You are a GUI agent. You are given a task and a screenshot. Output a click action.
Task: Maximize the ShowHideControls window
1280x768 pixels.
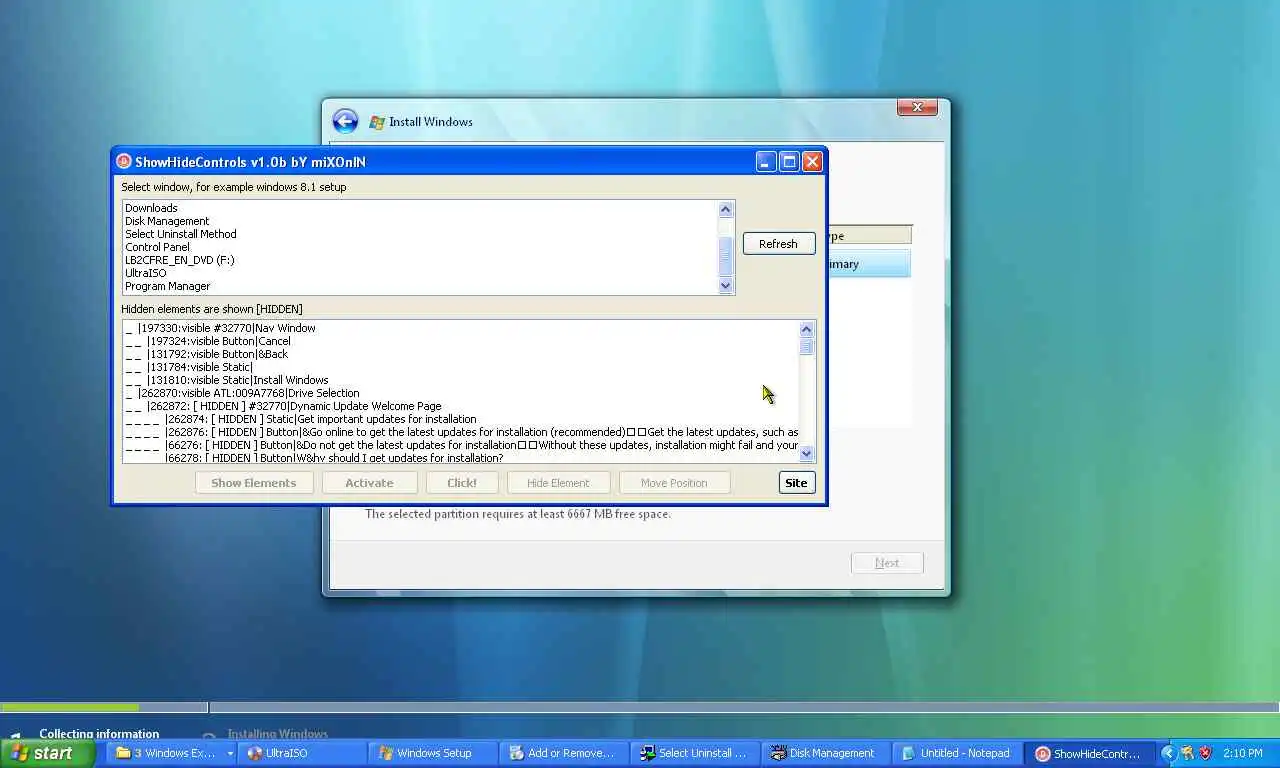tap(789, 161)
